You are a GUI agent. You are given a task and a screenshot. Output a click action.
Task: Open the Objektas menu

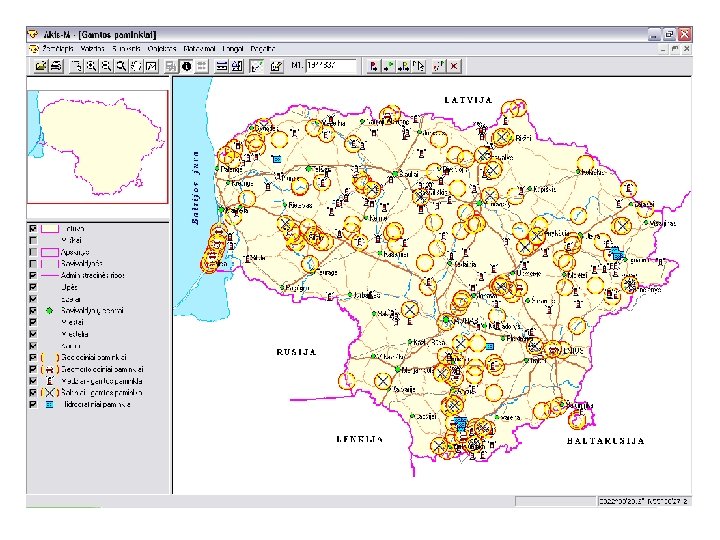[x=162, y=49]
